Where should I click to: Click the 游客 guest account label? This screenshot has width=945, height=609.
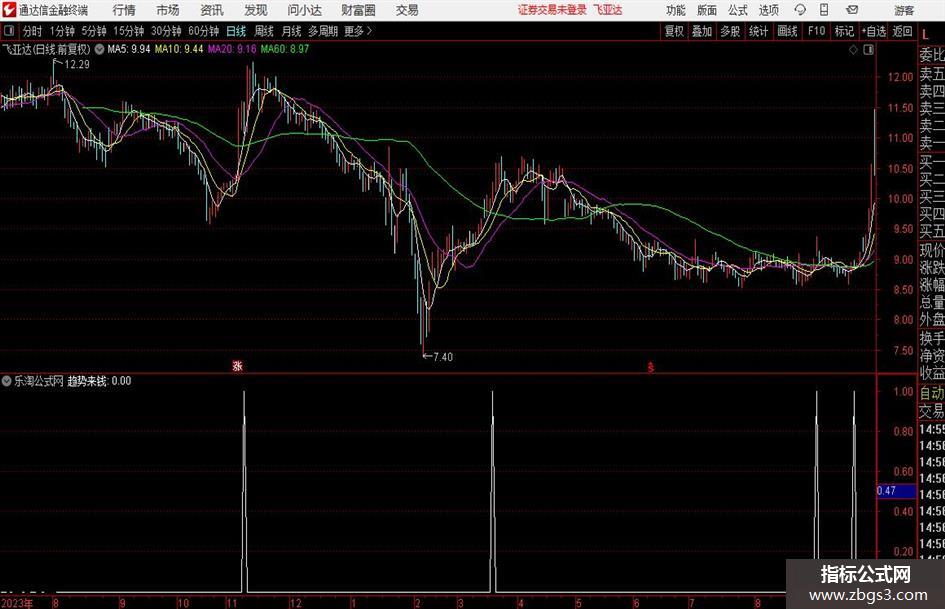click(x=904, y=10)
